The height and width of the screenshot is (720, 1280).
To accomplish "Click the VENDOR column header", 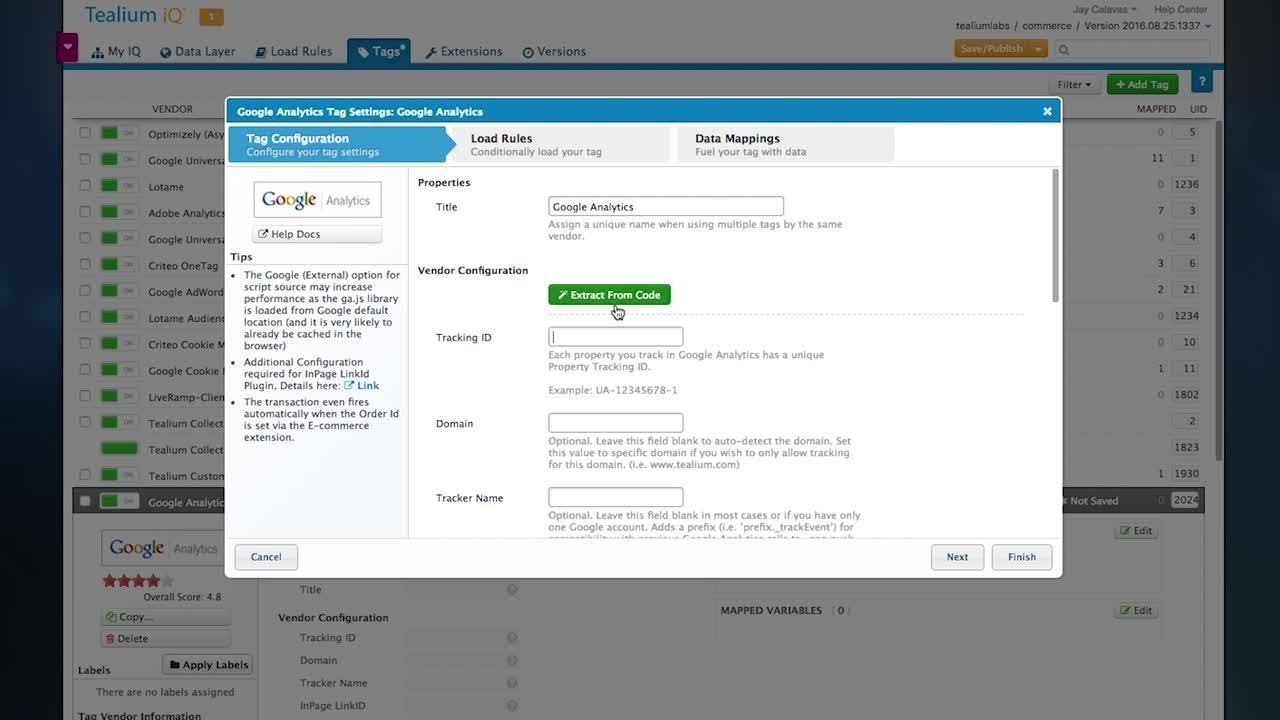I will 172,109.
